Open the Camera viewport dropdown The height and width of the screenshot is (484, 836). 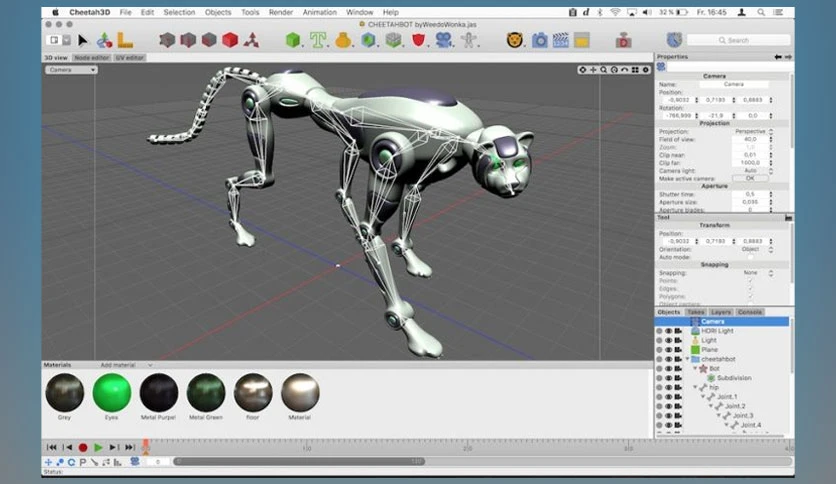tap(71, 70)
